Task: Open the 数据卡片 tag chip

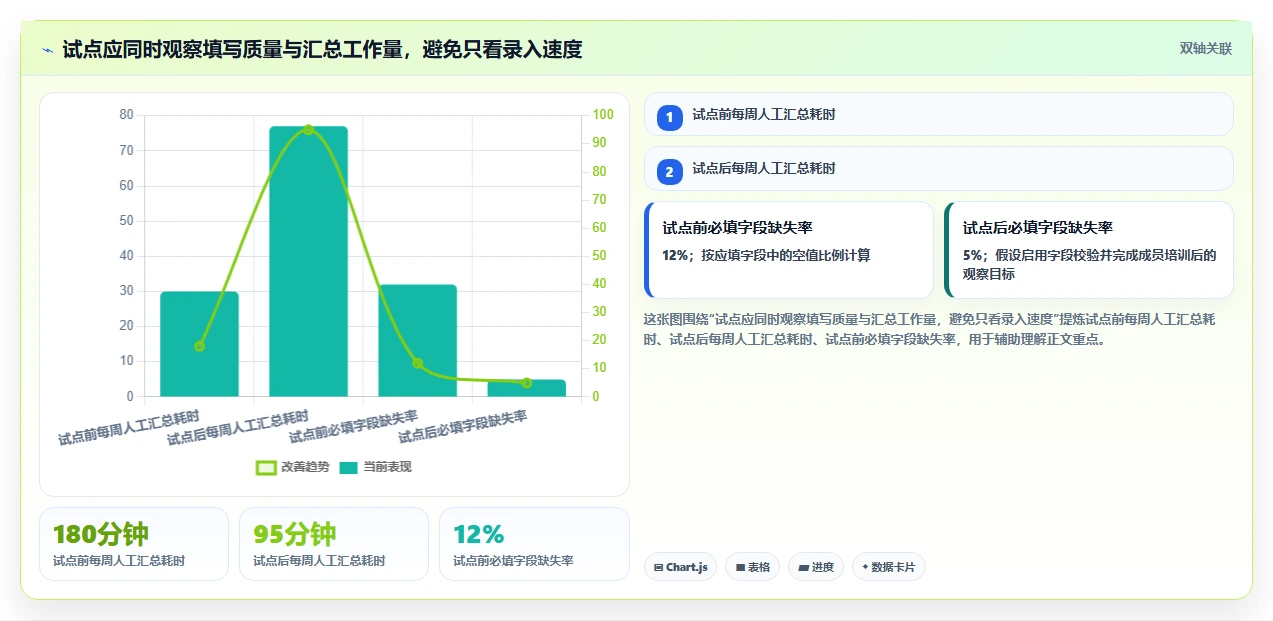Action: (889, 567)
